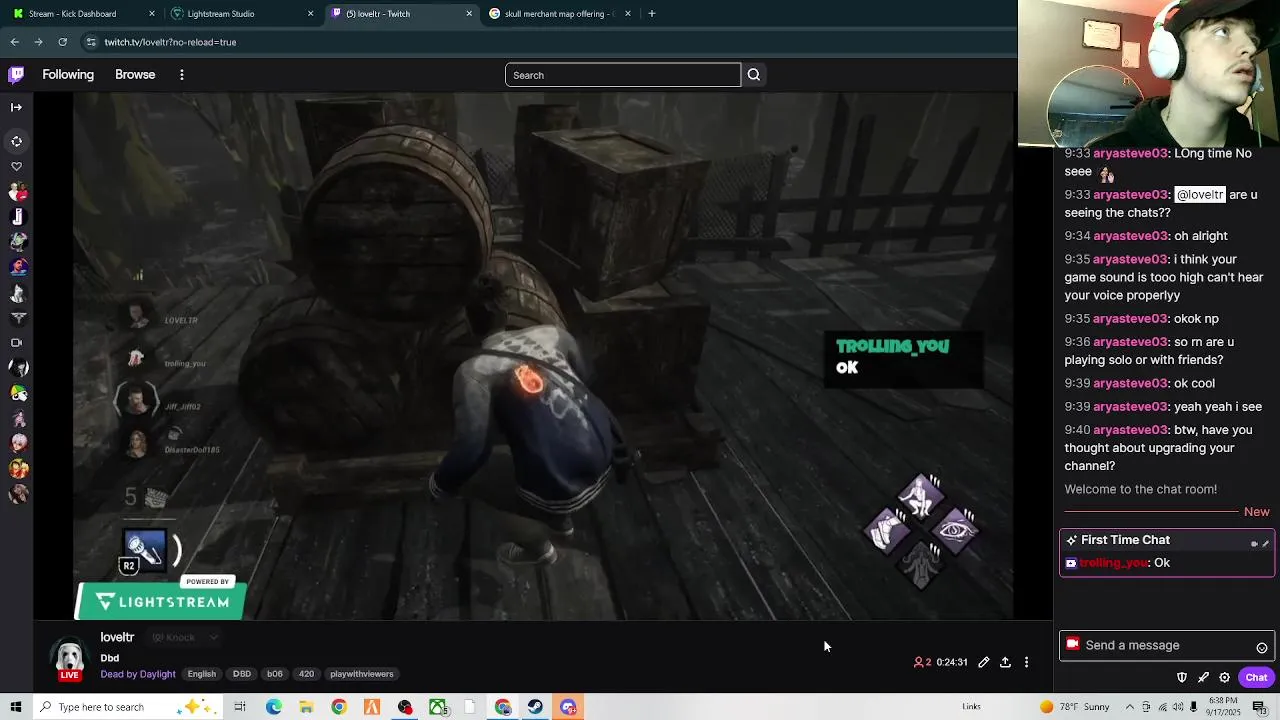
Task: Open Dead by Daylight category link
Action: (138, 674)
